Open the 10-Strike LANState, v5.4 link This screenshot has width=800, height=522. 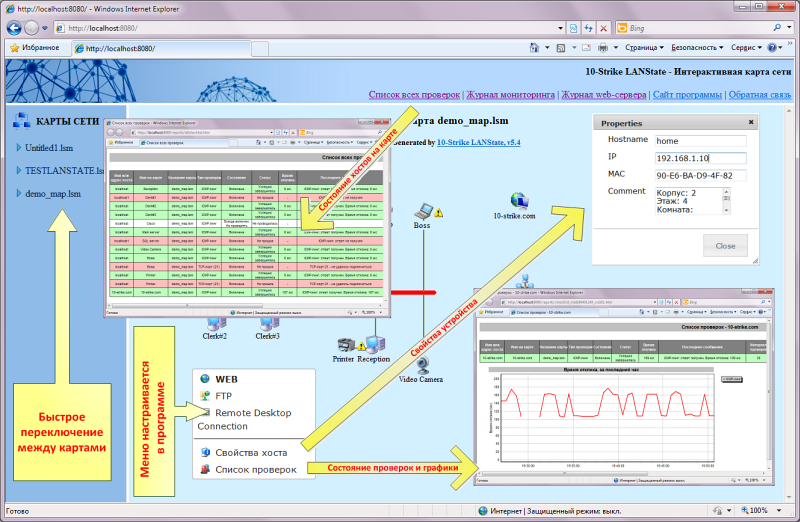point(479,142)
